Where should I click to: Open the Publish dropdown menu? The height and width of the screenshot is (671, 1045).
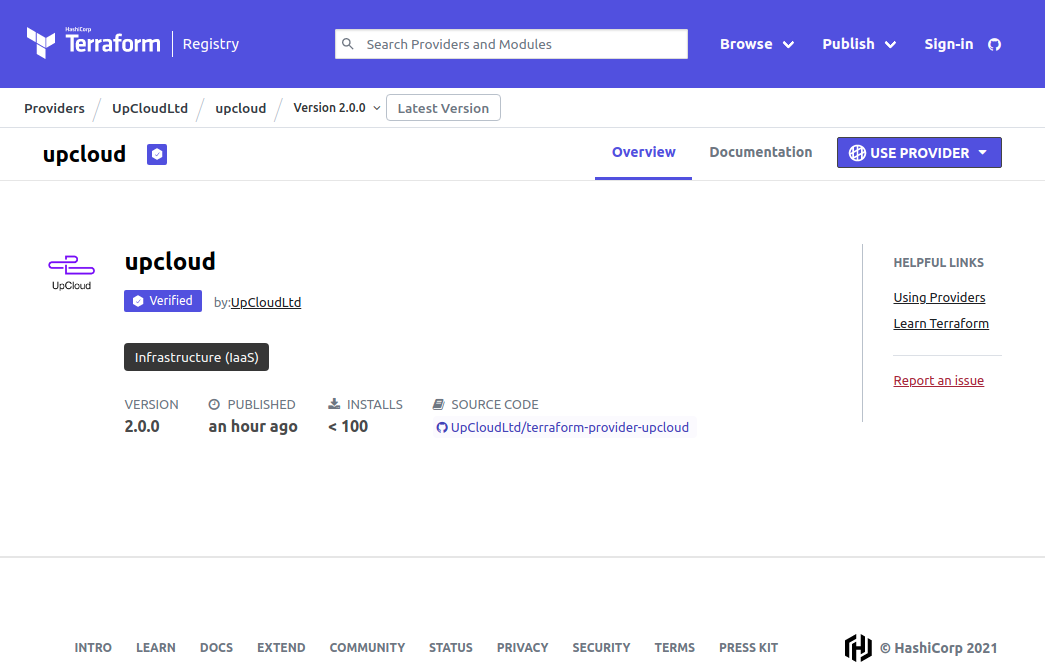858,44
